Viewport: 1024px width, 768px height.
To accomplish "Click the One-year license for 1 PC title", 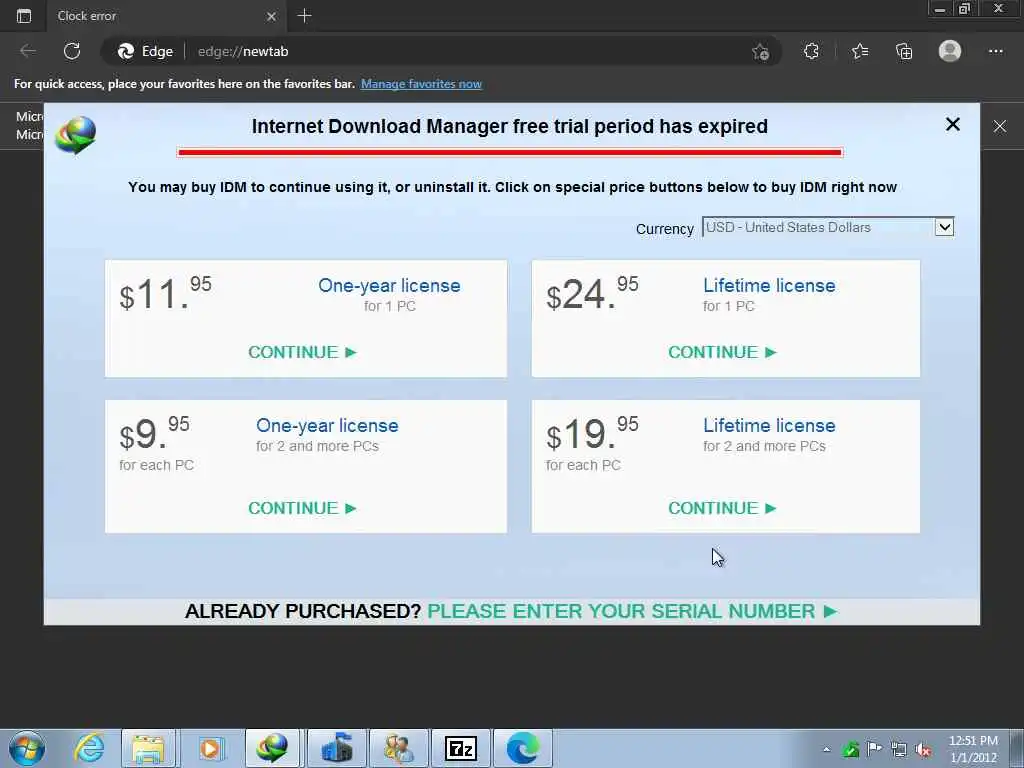I will click(x=389, y=285).
